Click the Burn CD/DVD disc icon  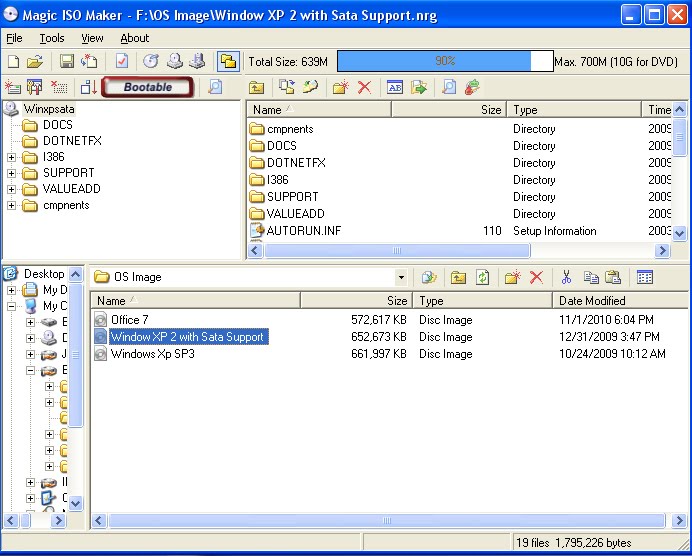coord(150,61)
